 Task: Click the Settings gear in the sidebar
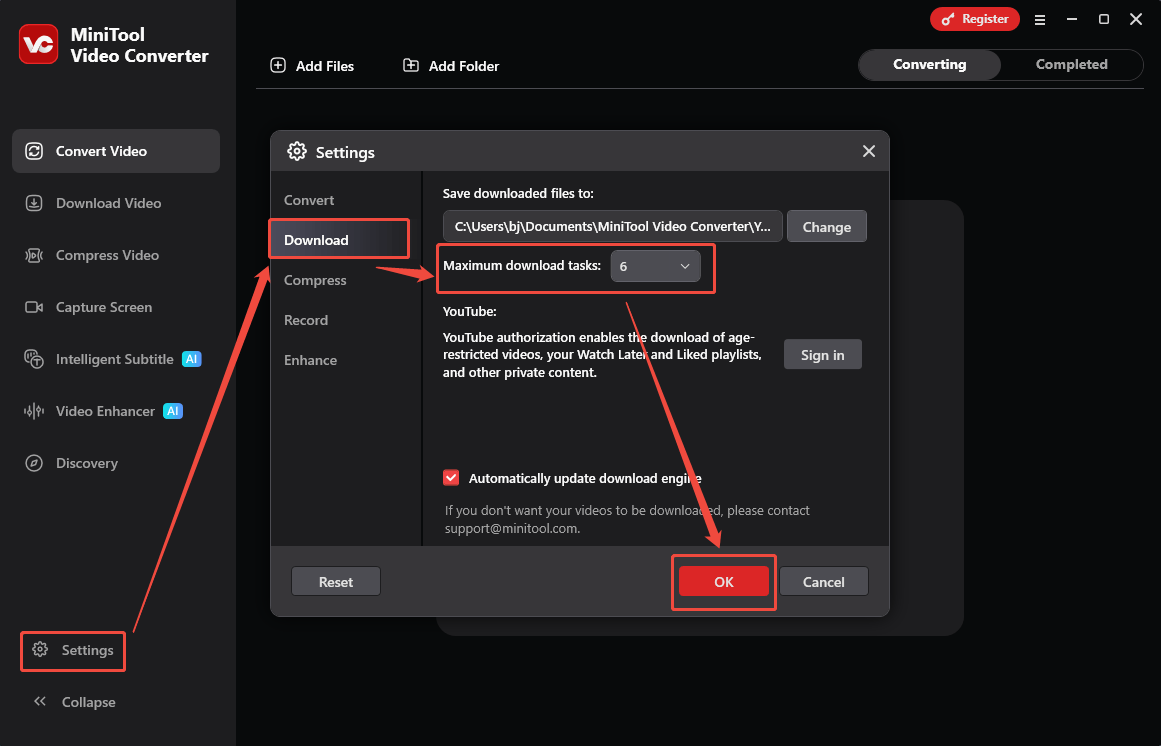(x=41, y=650)
